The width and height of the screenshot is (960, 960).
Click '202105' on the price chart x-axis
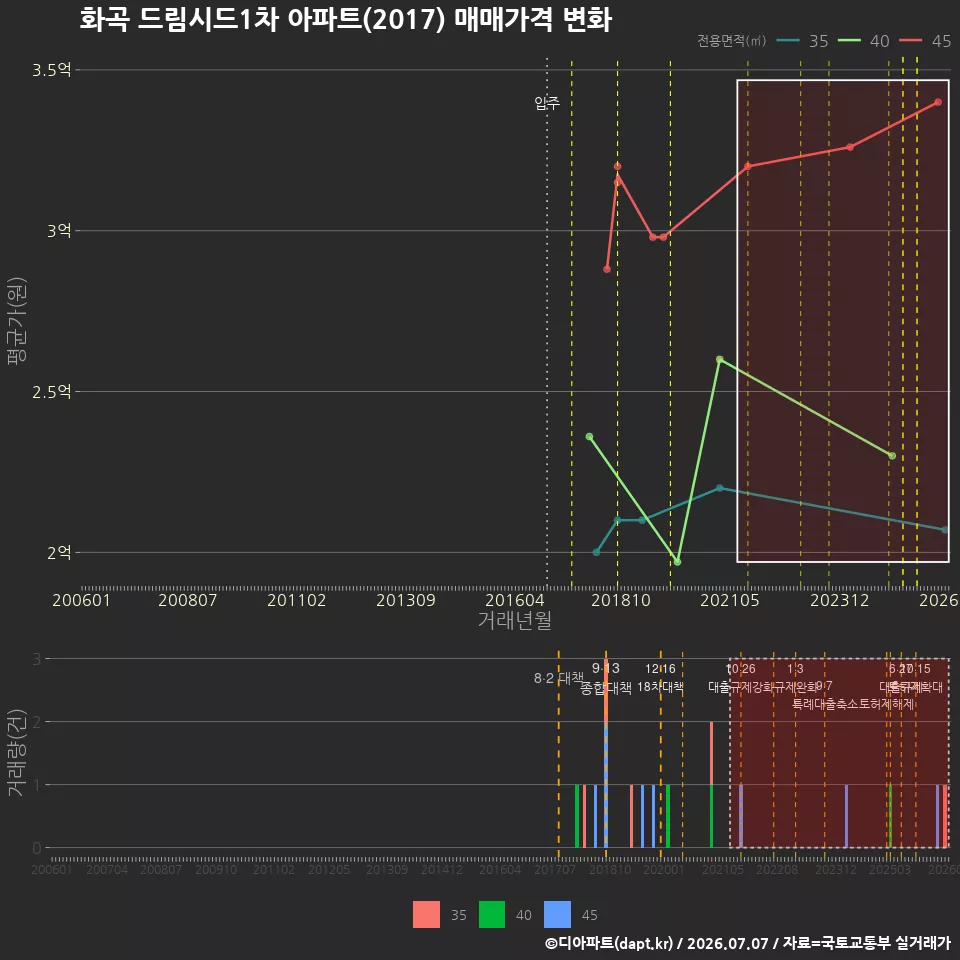click(x=730, y=600)
